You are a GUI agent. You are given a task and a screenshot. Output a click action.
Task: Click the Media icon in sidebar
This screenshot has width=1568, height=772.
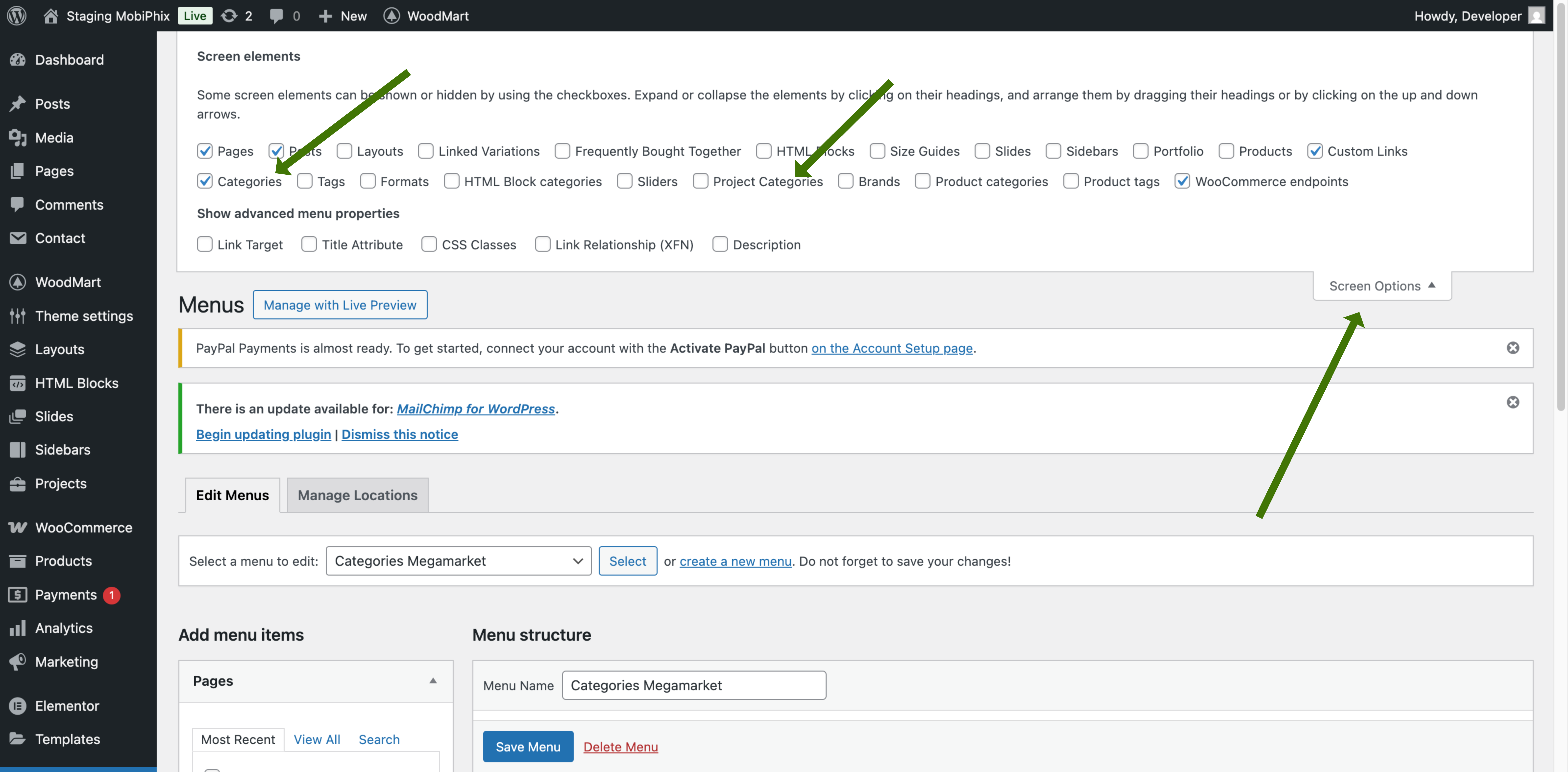coord(18,137)
